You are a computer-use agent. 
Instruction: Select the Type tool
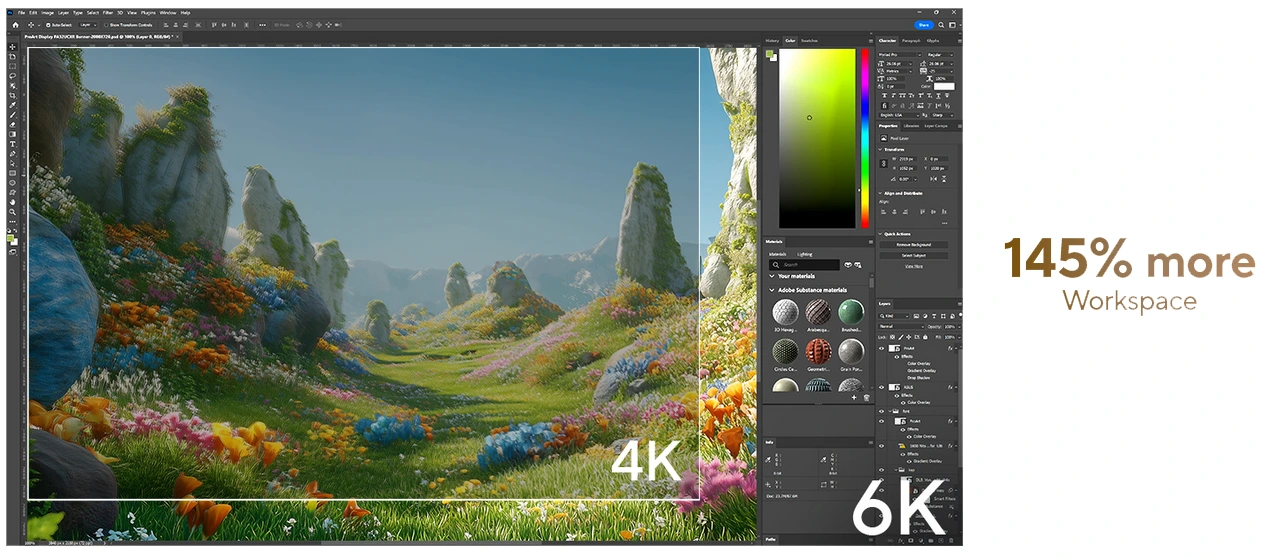pos(12,144)
